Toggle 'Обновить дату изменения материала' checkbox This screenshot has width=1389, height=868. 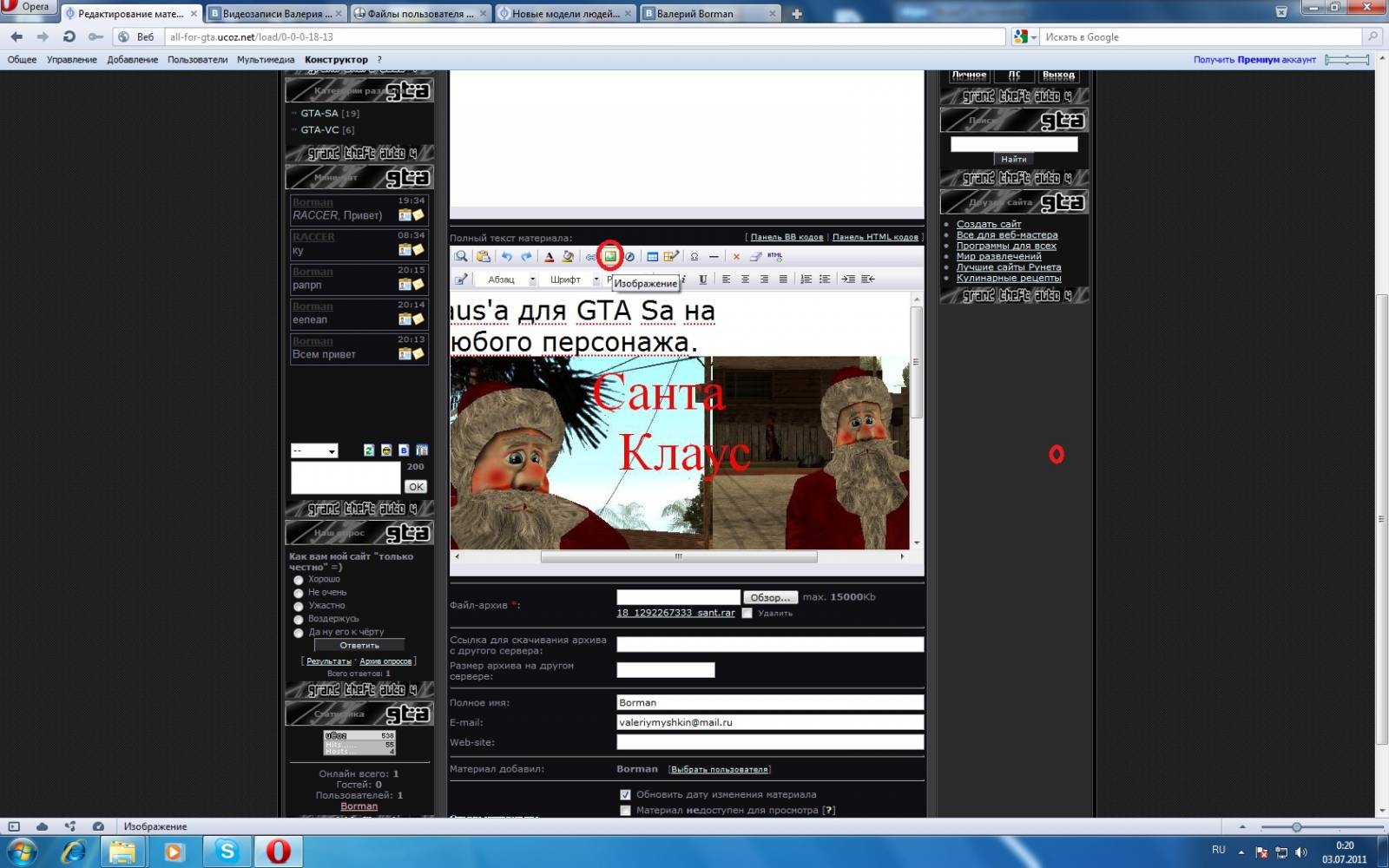click(625, 794)
